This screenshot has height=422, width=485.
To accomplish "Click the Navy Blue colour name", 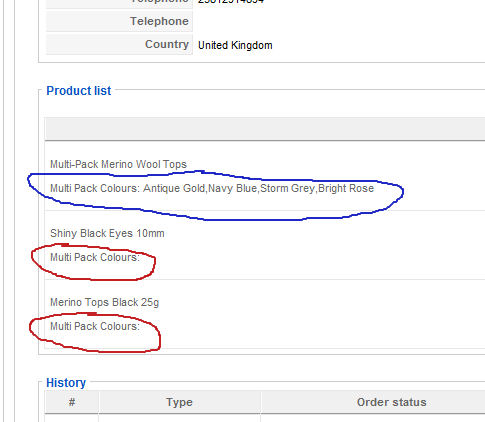I will point(232,188).
